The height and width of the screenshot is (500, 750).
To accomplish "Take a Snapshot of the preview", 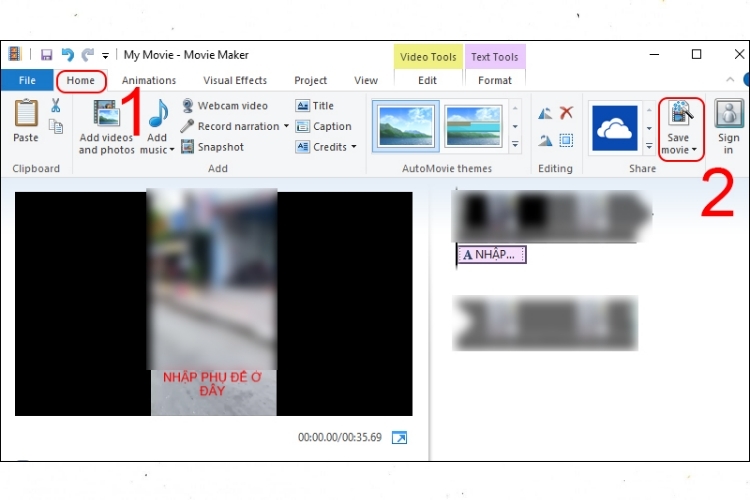I will 213,147.
